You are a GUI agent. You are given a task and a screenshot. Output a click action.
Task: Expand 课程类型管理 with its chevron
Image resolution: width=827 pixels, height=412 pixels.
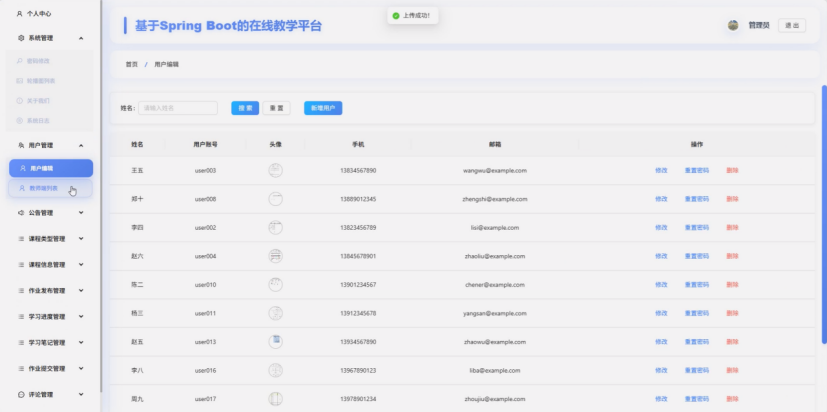pos(81,238)
